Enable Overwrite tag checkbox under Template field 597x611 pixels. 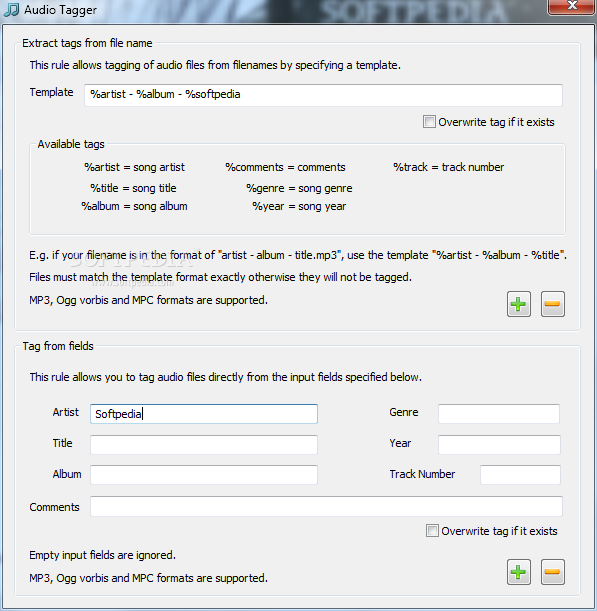pyautogui.click(x=429, y=122)
